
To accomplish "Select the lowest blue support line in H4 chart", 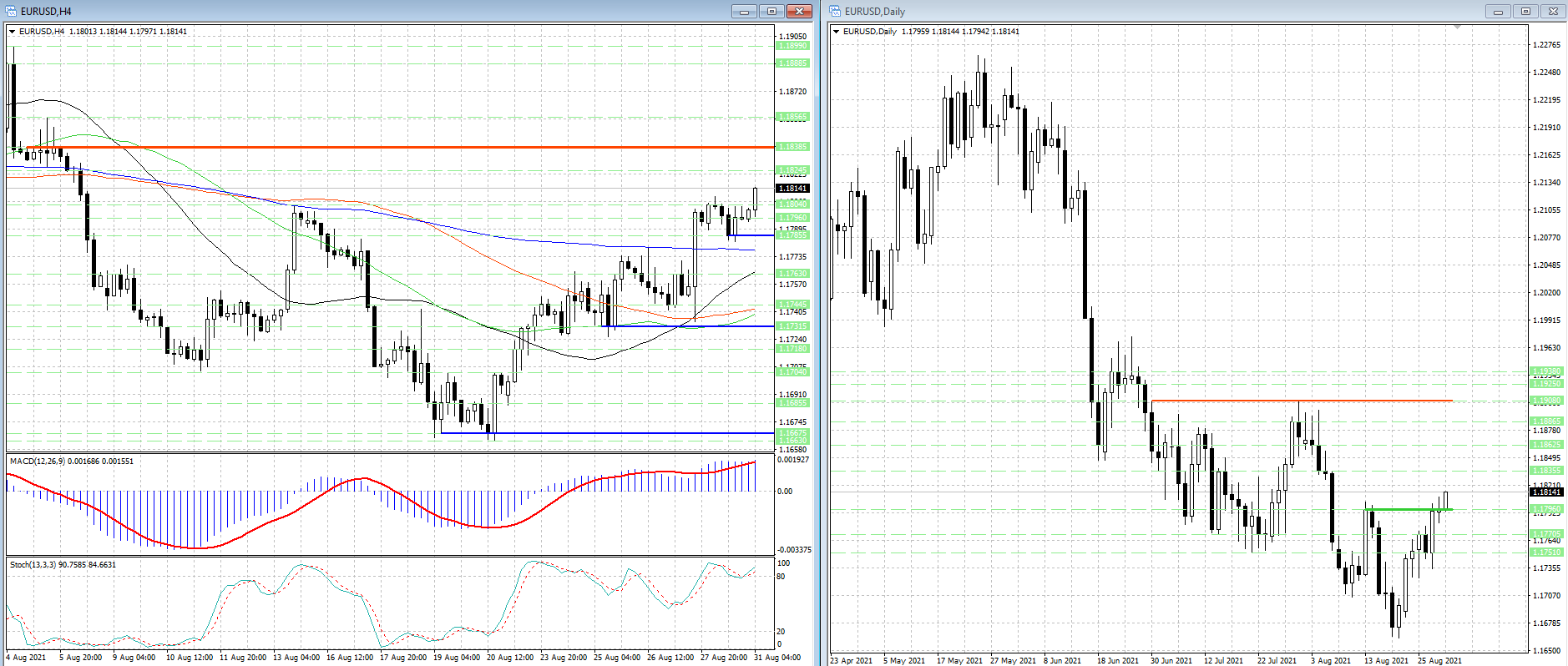I will 607,433.
